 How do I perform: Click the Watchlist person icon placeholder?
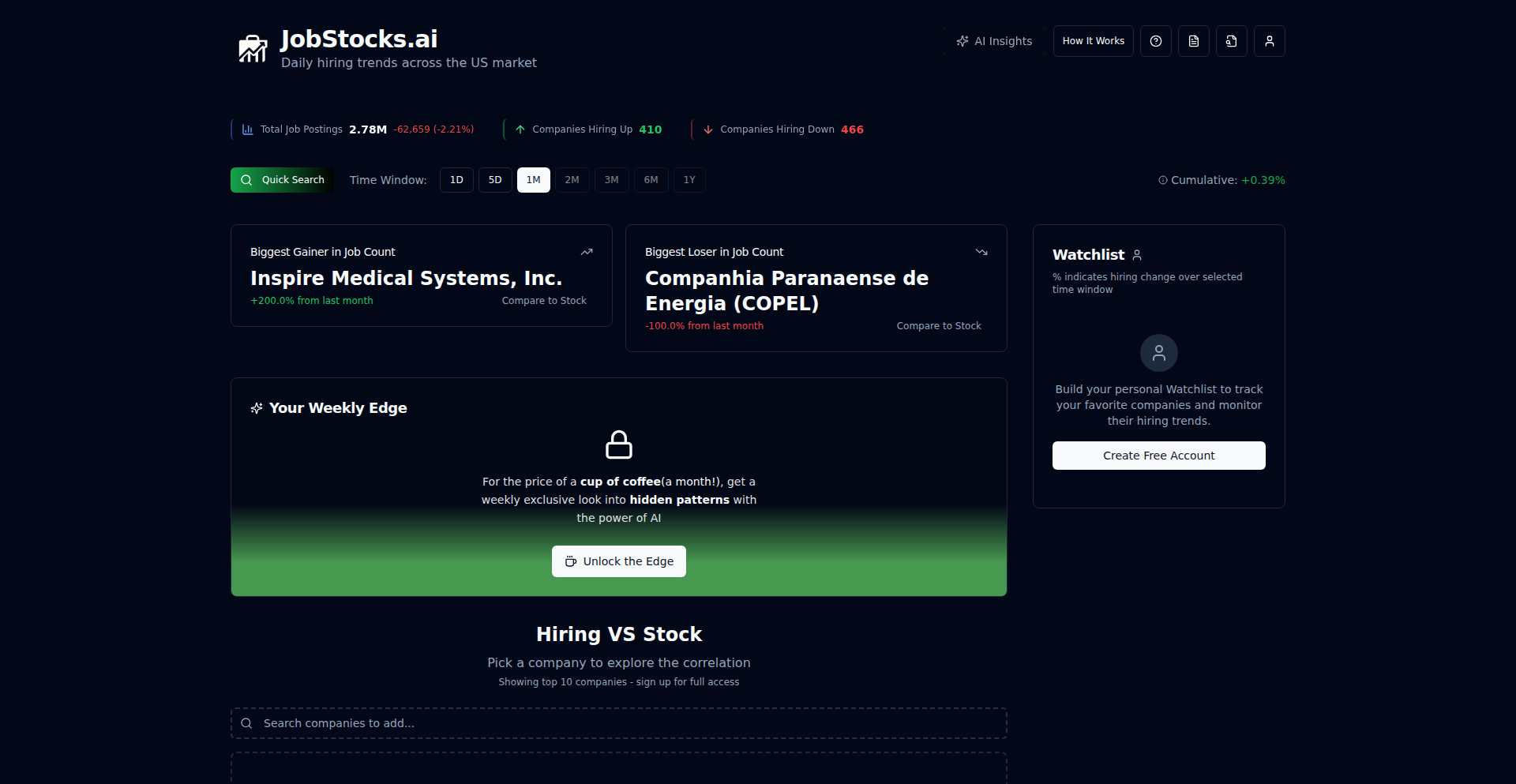(x=1158, y=353)
